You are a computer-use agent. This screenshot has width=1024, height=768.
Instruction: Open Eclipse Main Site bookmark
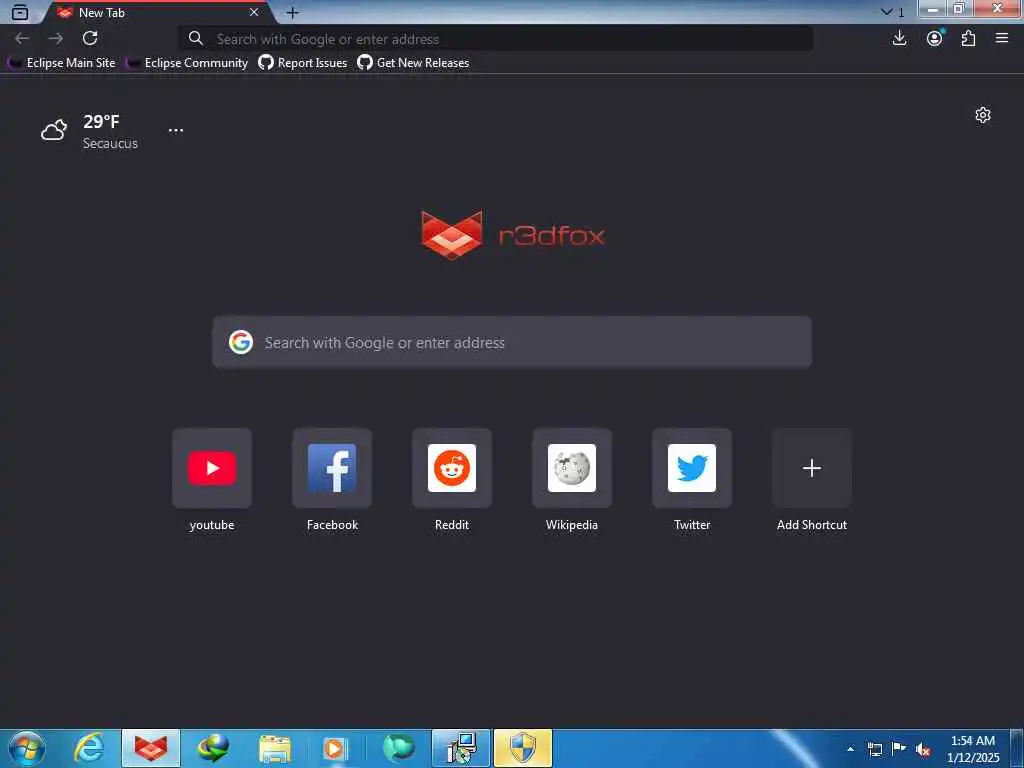62,63
